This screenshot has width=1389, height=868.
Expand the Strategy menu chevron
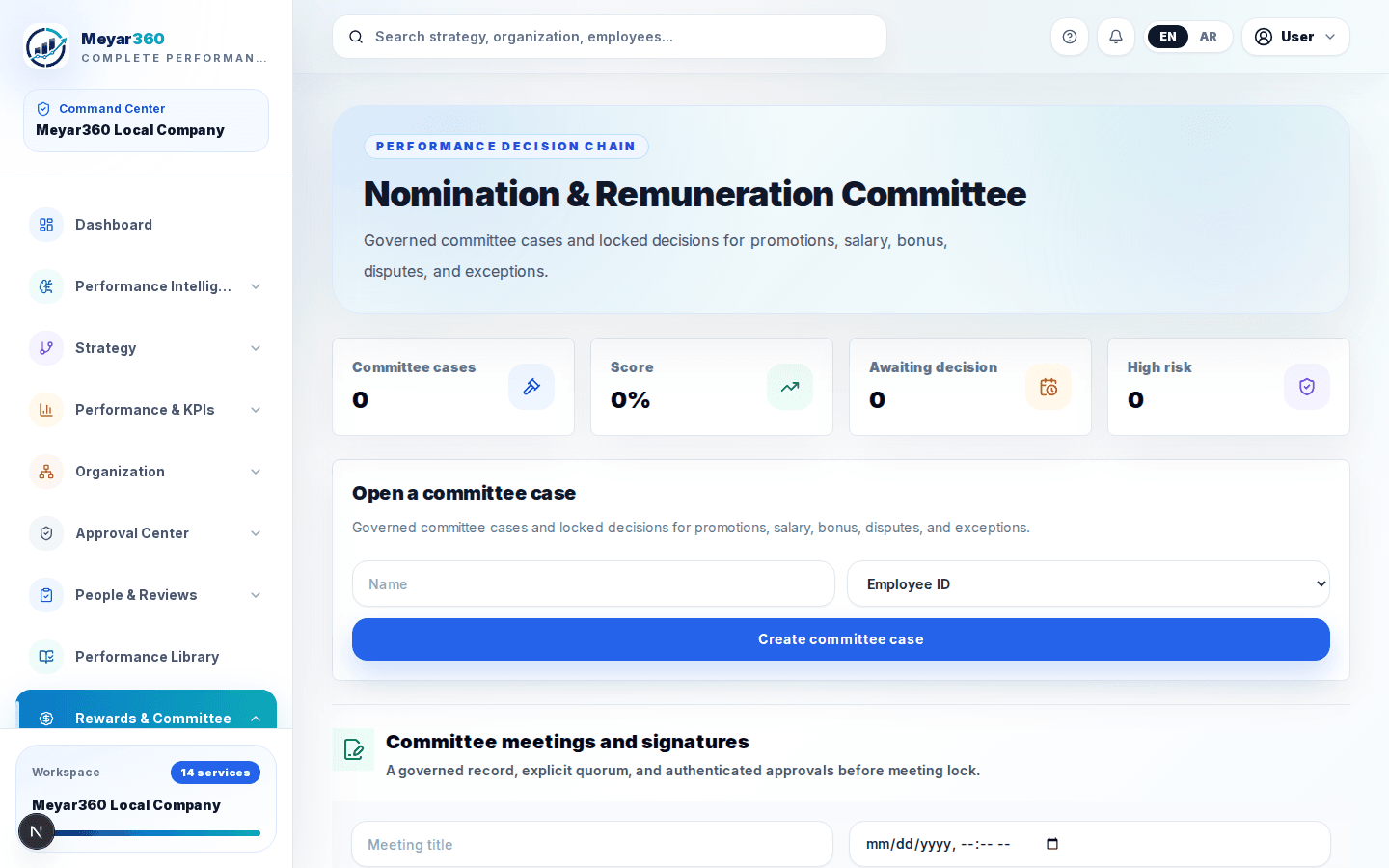pos(256,348)
